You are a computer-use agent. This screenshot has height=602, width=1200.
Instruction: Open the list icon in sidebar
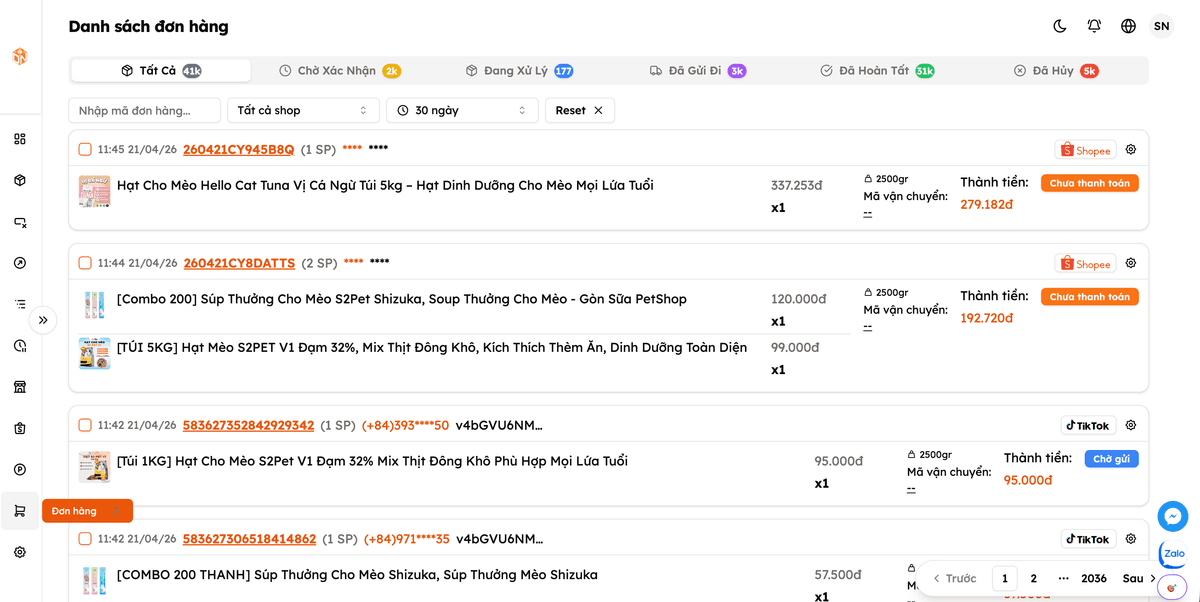tap(20, 304)
